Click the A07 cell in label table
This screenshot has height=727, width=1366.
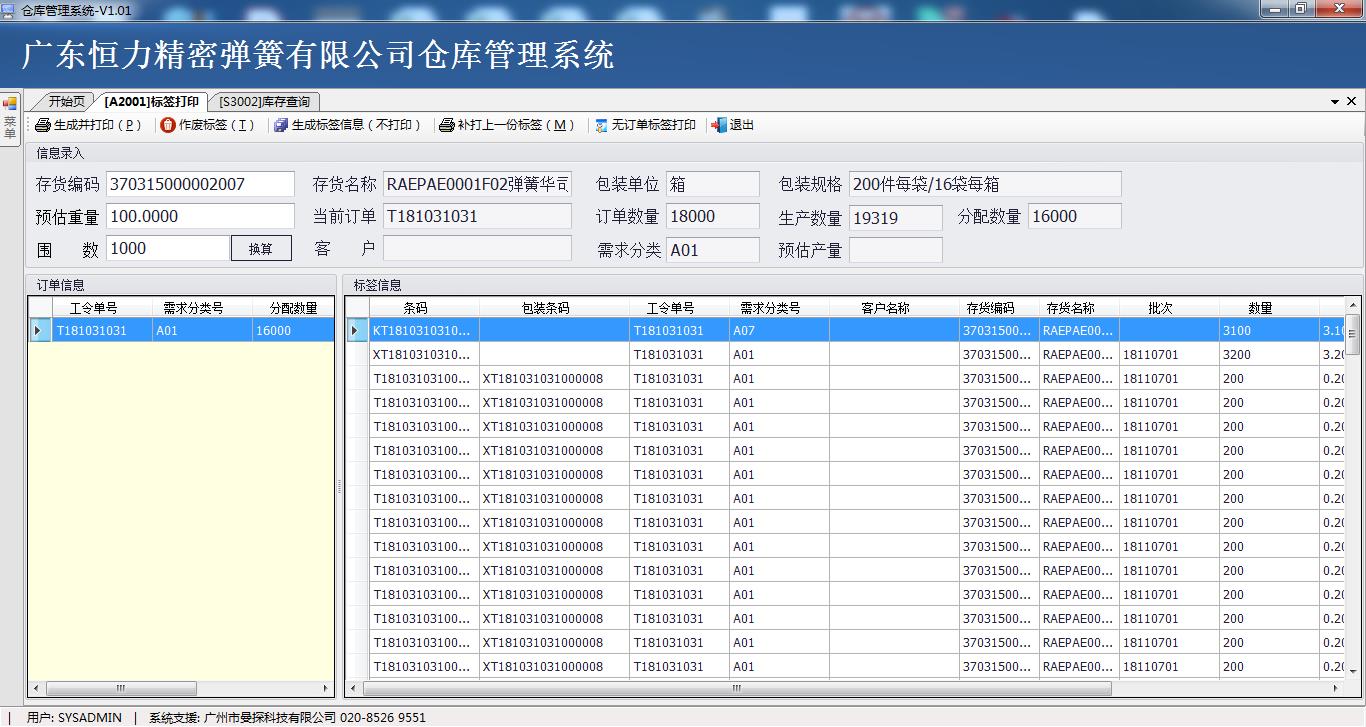779,330
